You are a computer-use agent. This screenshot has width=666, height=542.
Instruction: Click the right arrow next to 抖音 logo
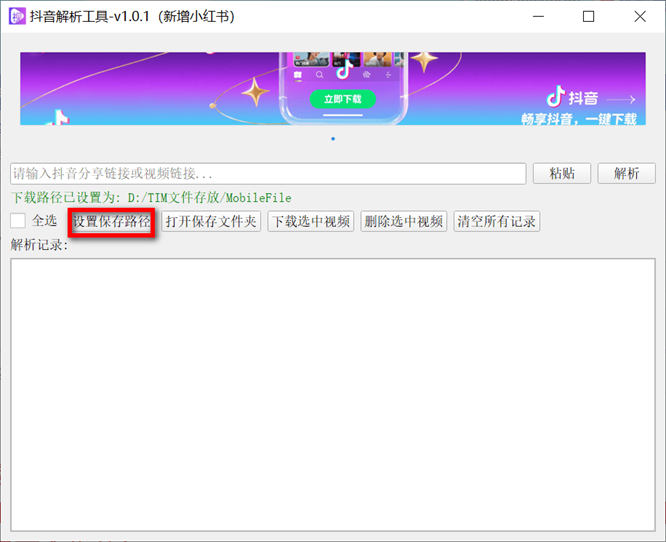click(x=621, y=99)
